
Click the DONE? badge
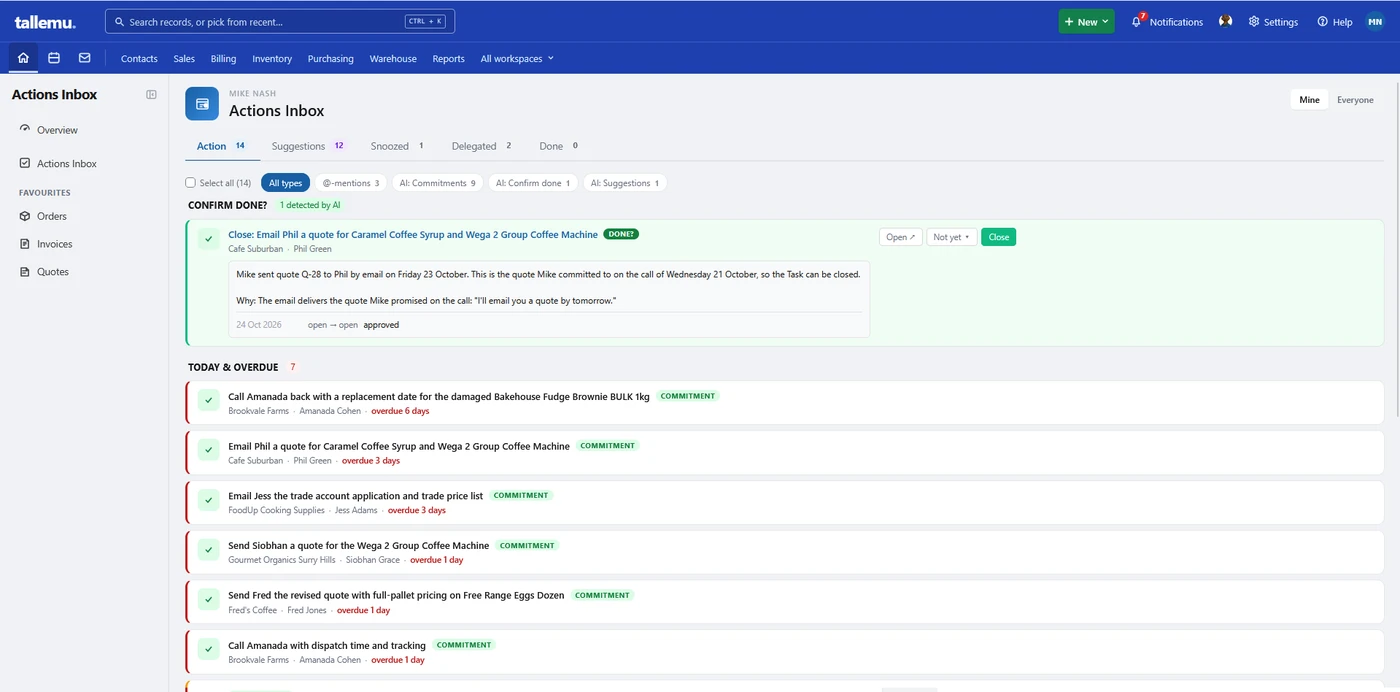621,234
